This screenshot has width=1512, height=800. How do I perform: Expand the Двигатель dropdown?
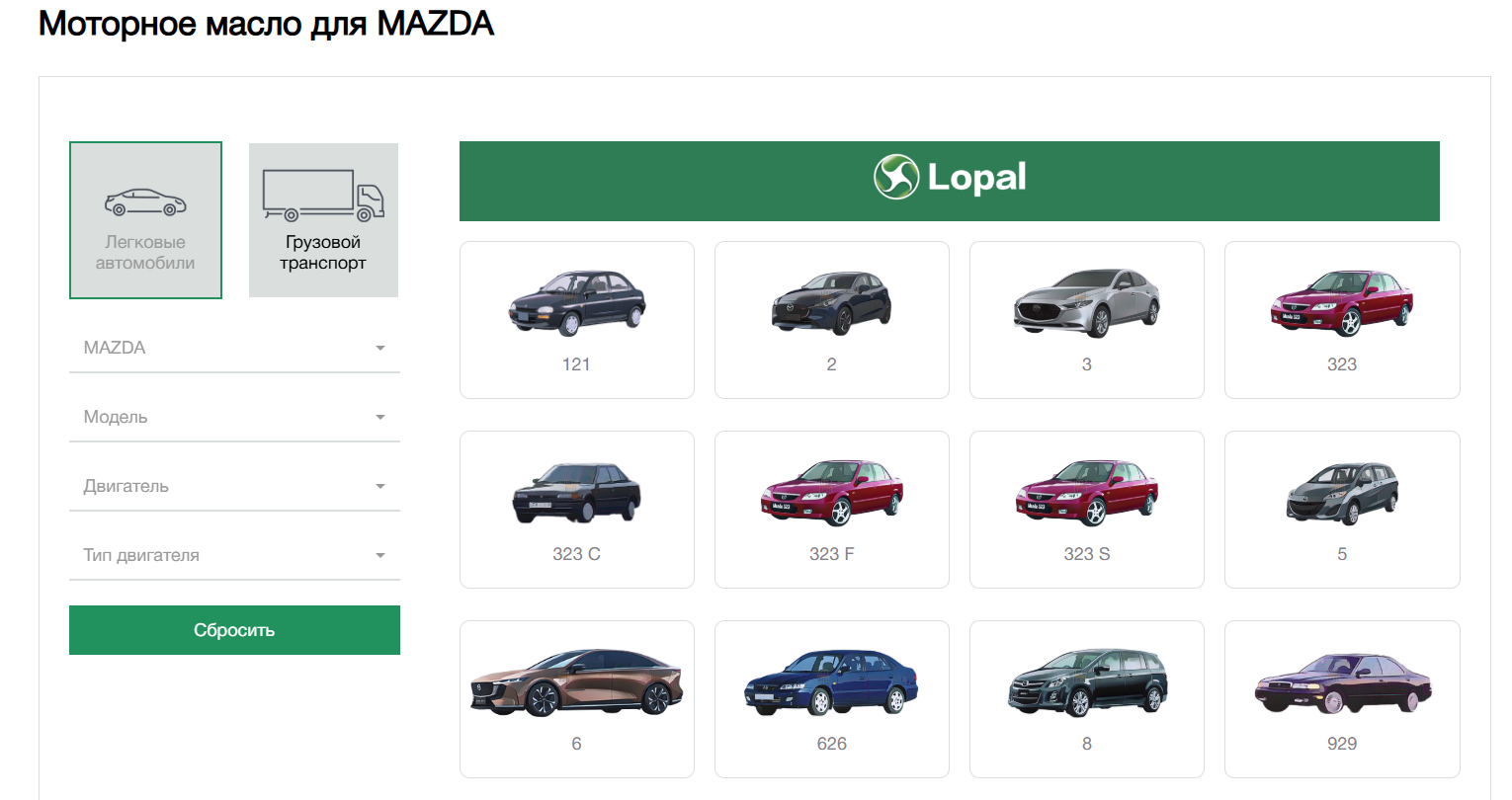click(x=234, y=486)
